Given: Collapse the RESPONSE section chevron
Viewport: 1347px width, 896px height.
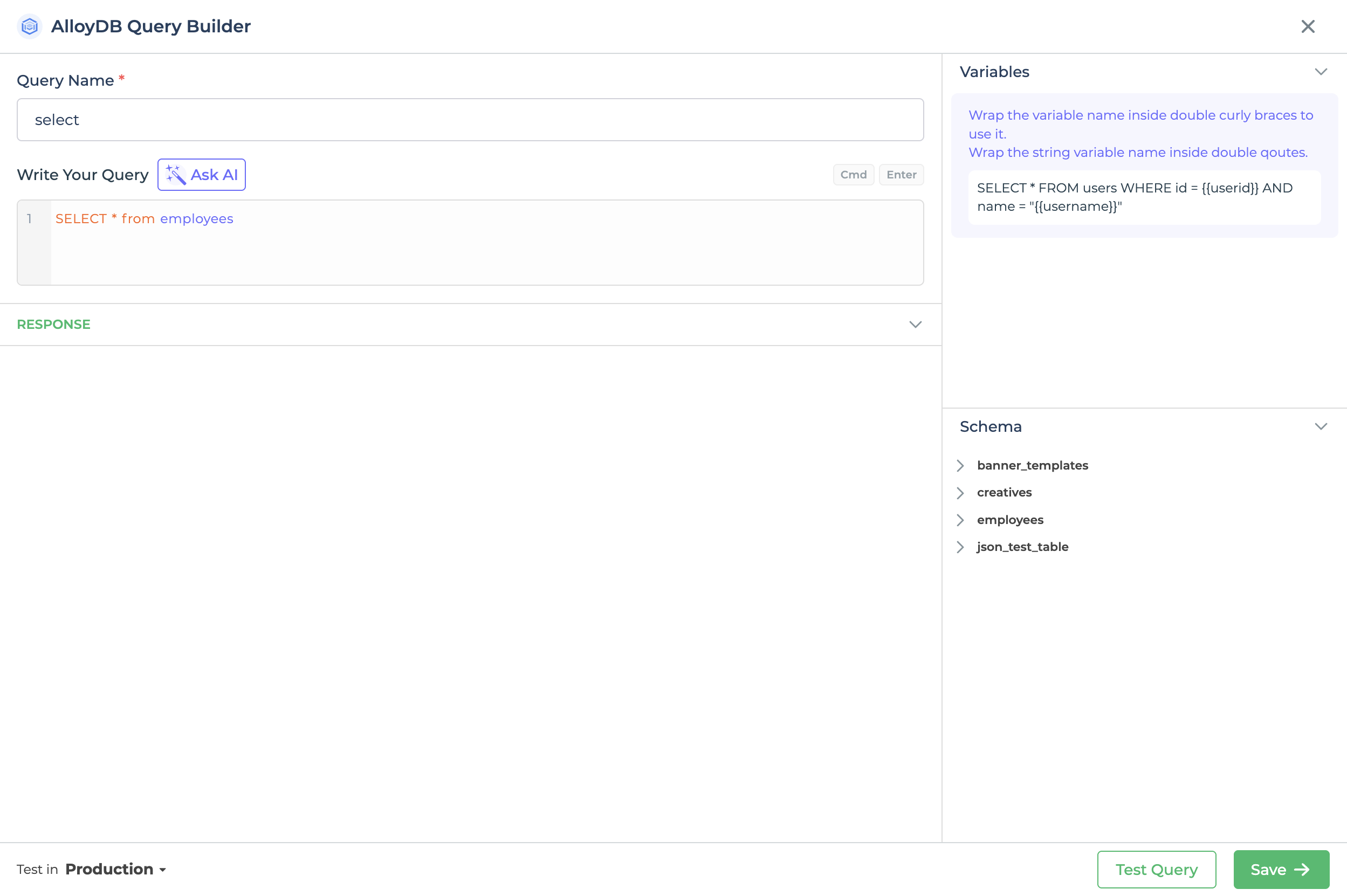Looking at the screenshot, I should pyautogui.click(x=915, y=325).
